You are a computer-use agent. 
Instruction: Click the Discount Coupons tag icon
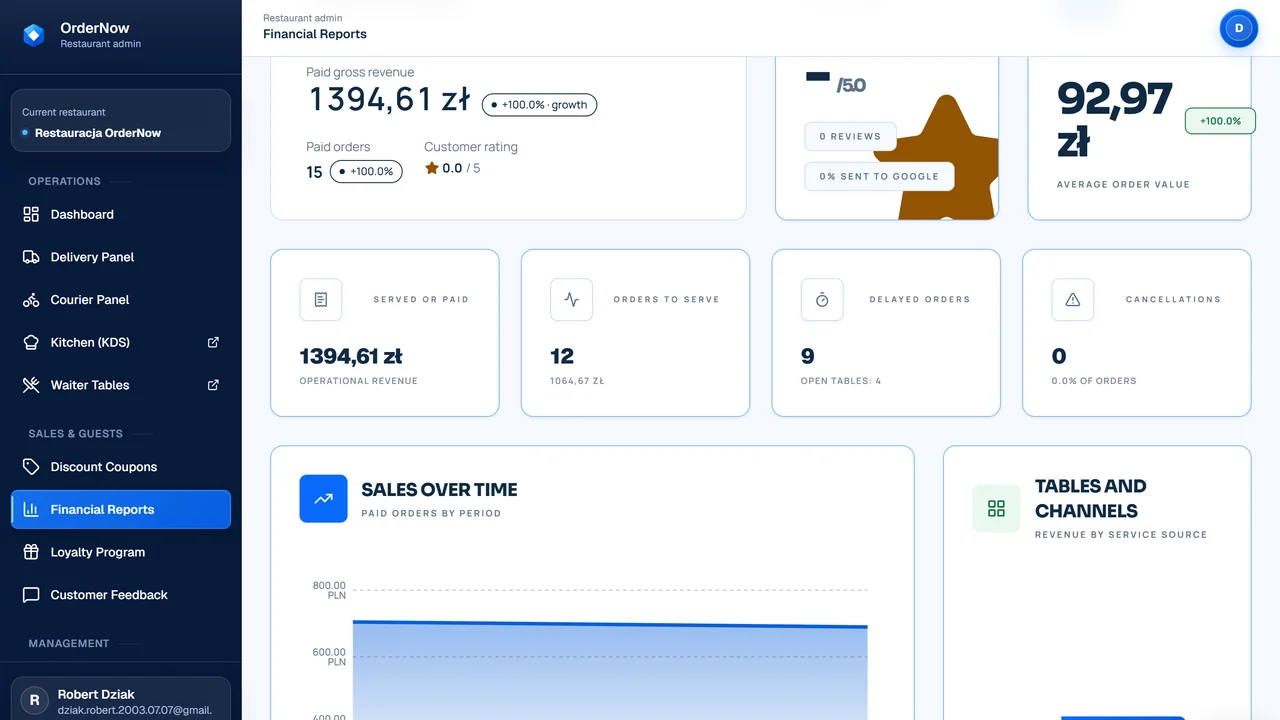coord(31,467)
